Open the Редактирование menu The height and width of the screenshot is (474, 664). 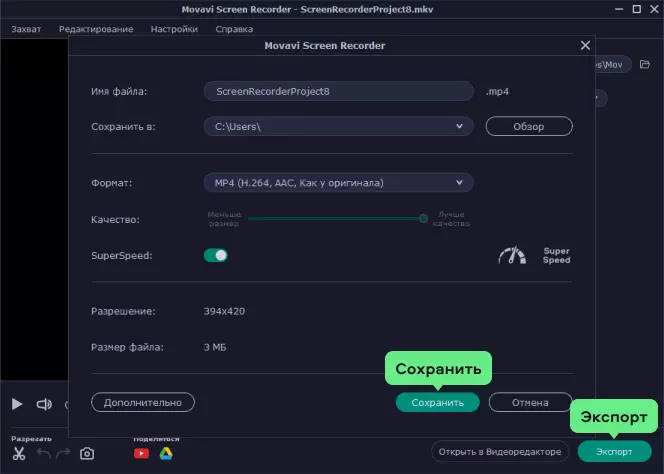96,29
